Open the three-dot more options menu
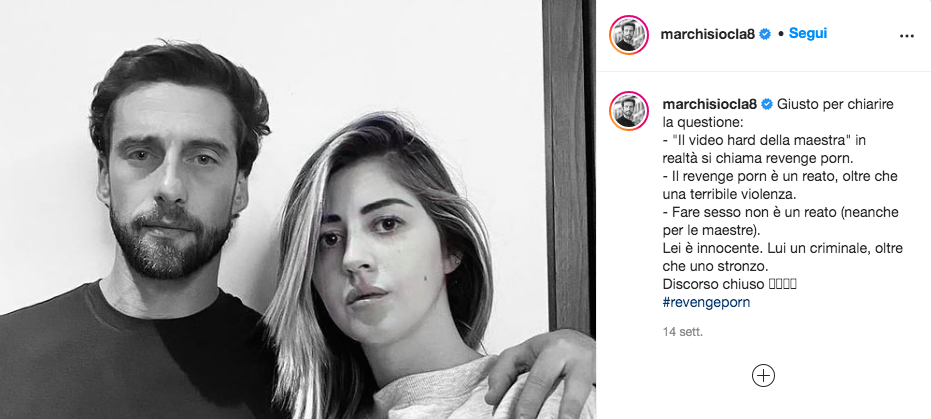 click(x=906, y=36)
